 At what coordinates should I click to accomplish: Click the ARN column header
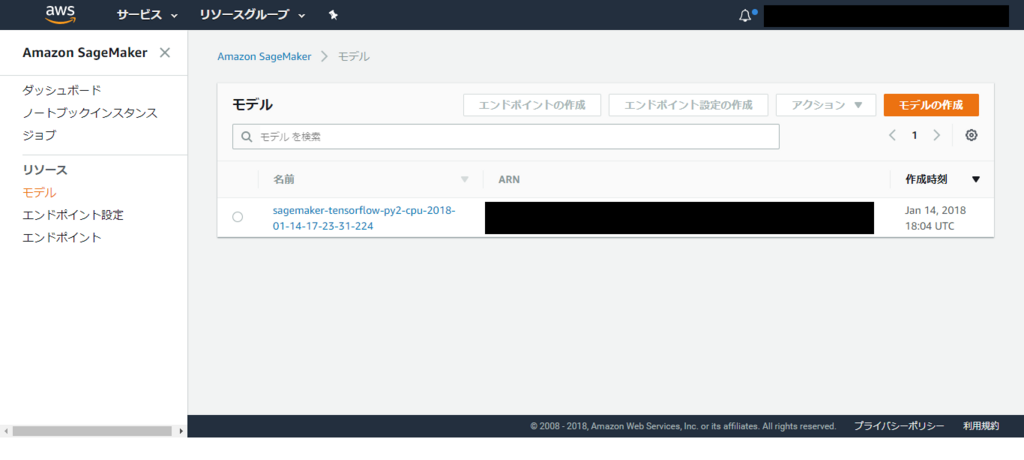click(509, 180)
